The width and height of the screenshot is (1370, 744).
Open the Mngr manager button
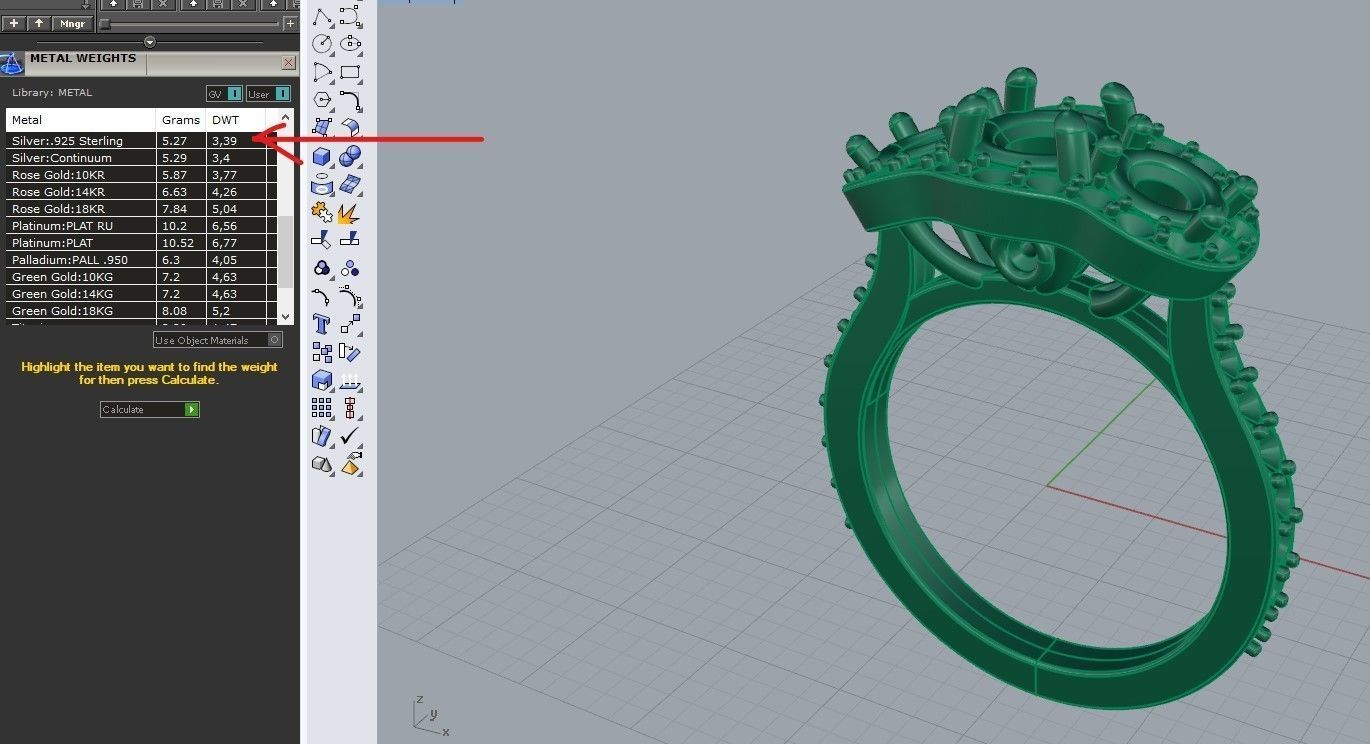coord(72,23)
